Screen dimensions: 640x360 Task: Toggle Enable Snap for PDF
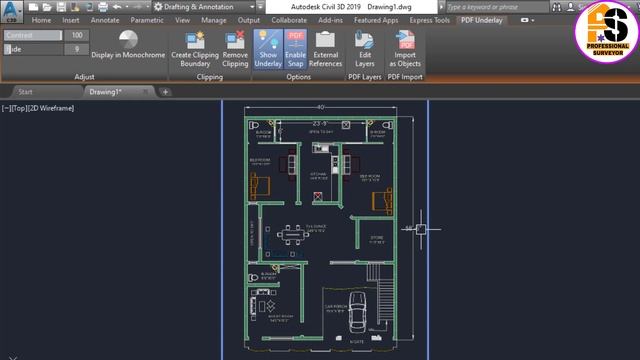click(x=295, y=49)
